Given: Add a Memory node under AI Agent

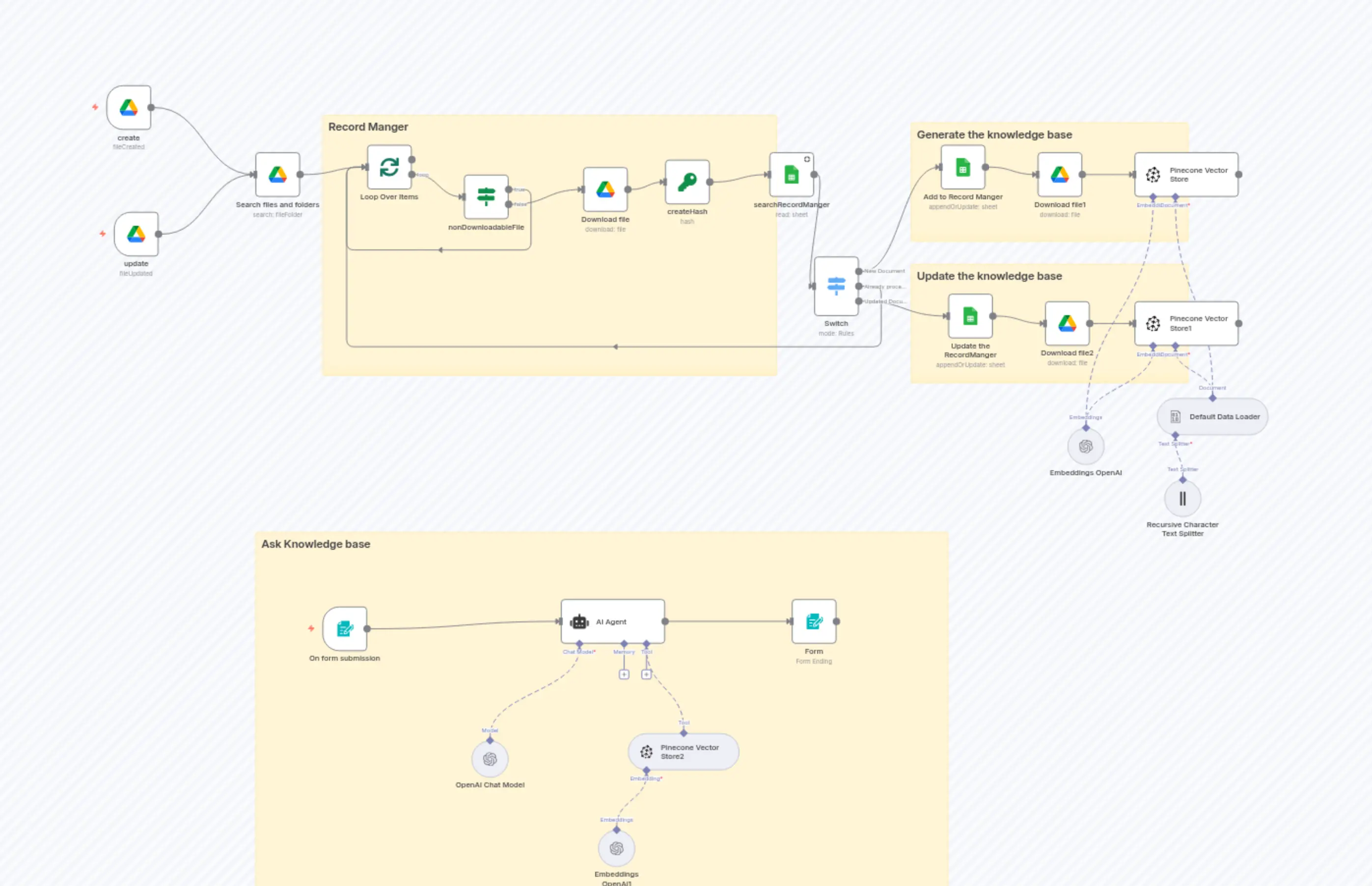Looking at the screenshot, I should pyautogui.click(x=625, y=674).
